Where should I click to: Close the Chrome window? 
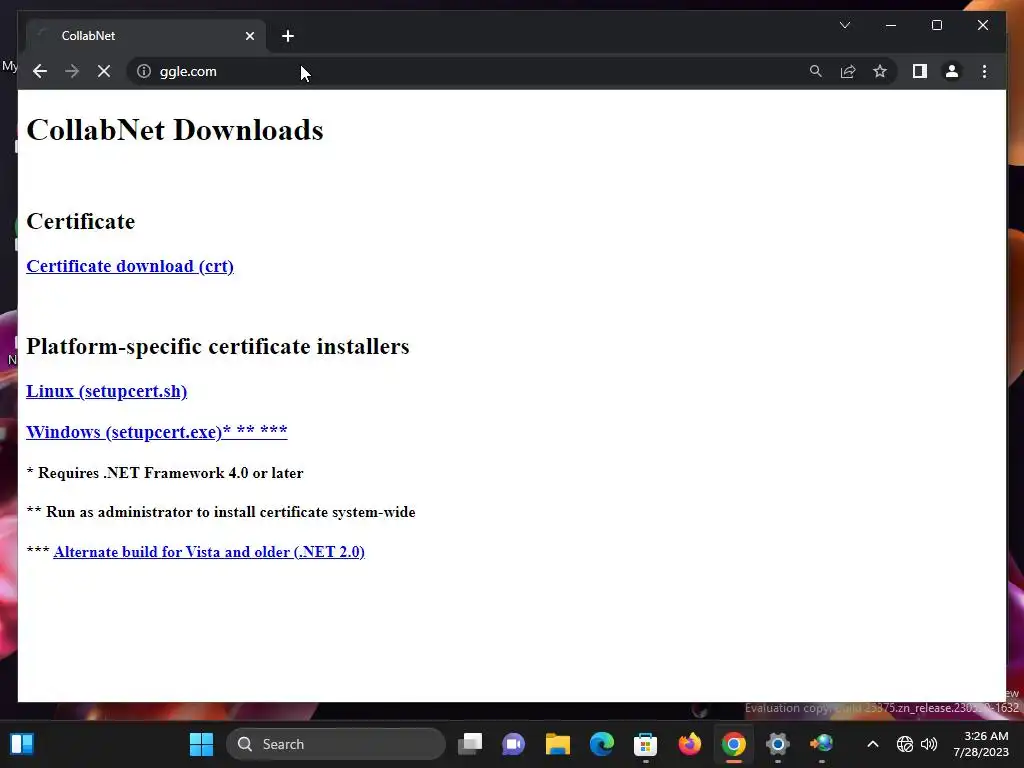click(982, 25)
